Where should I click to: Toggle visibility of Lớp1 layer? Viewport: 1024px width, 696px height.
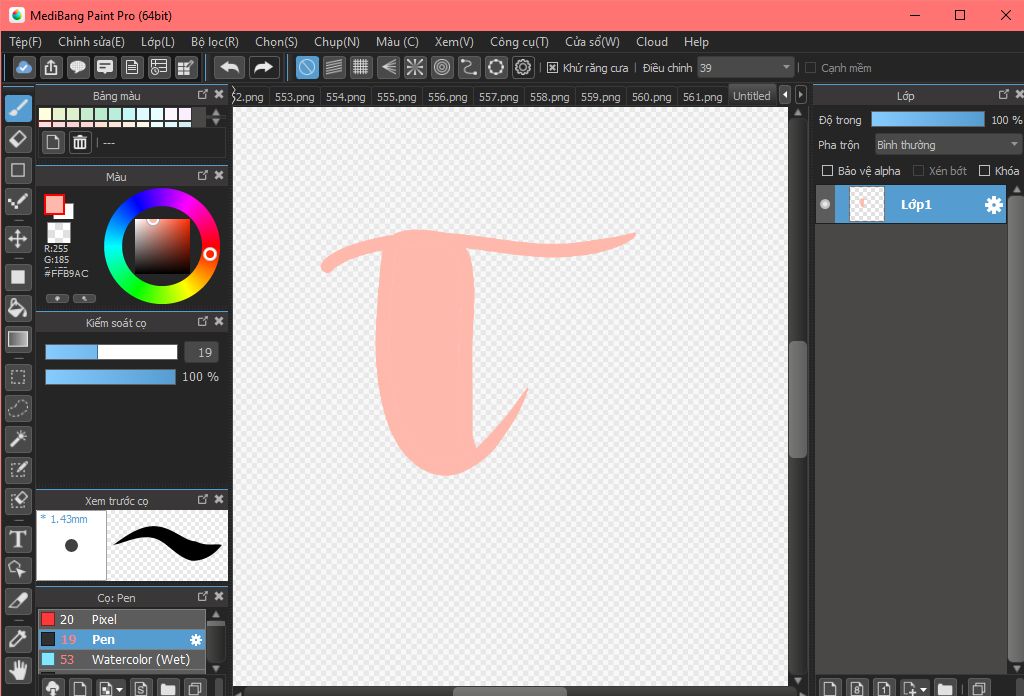pos(825,204)
